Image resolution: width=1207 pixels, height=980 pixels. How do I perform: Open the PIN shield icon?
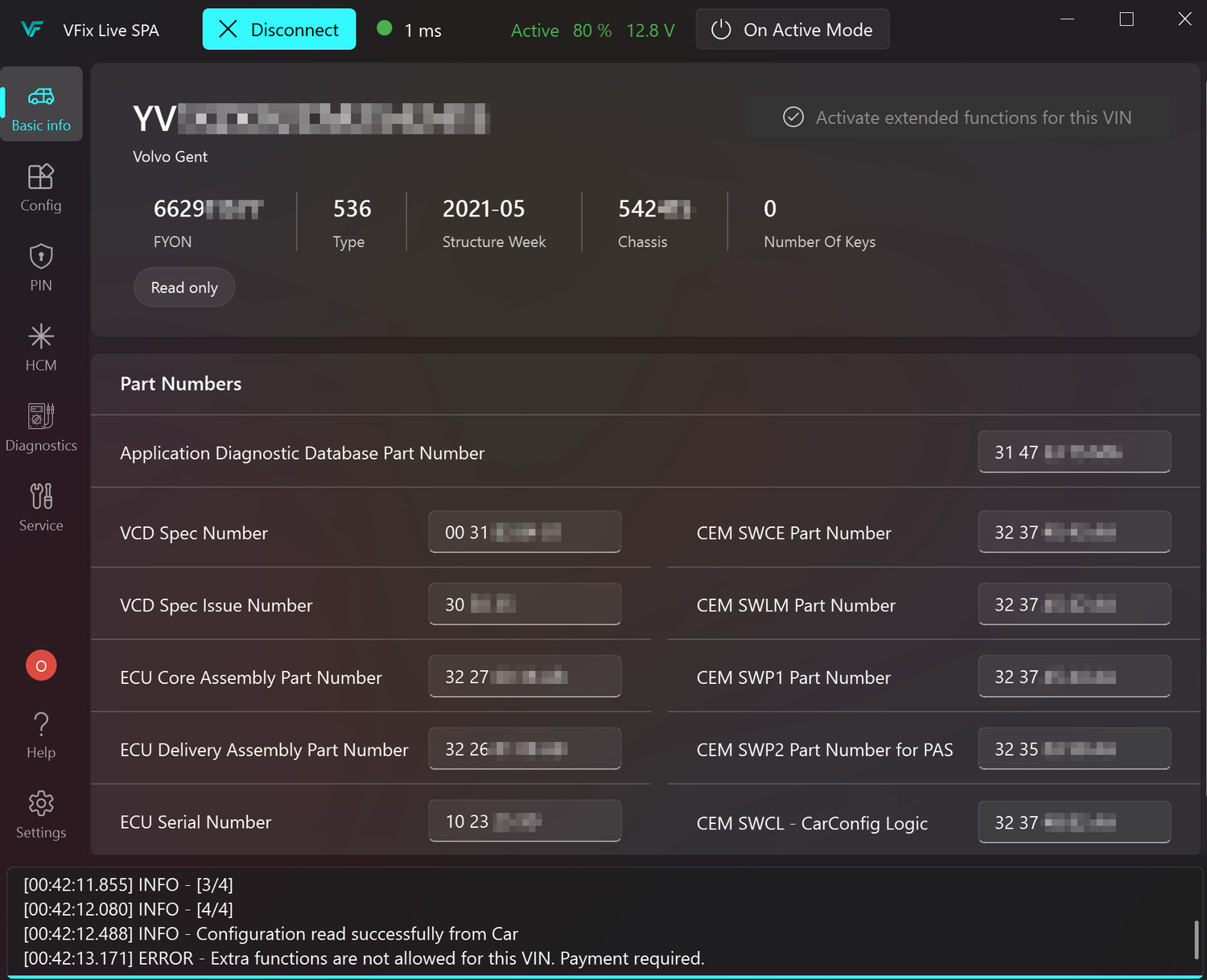(41, 256)
